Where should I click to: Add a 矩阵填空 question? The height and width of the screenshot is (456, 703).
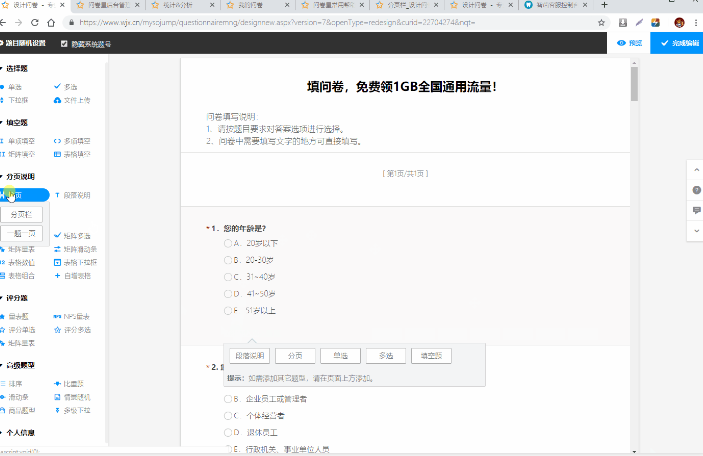17,154
